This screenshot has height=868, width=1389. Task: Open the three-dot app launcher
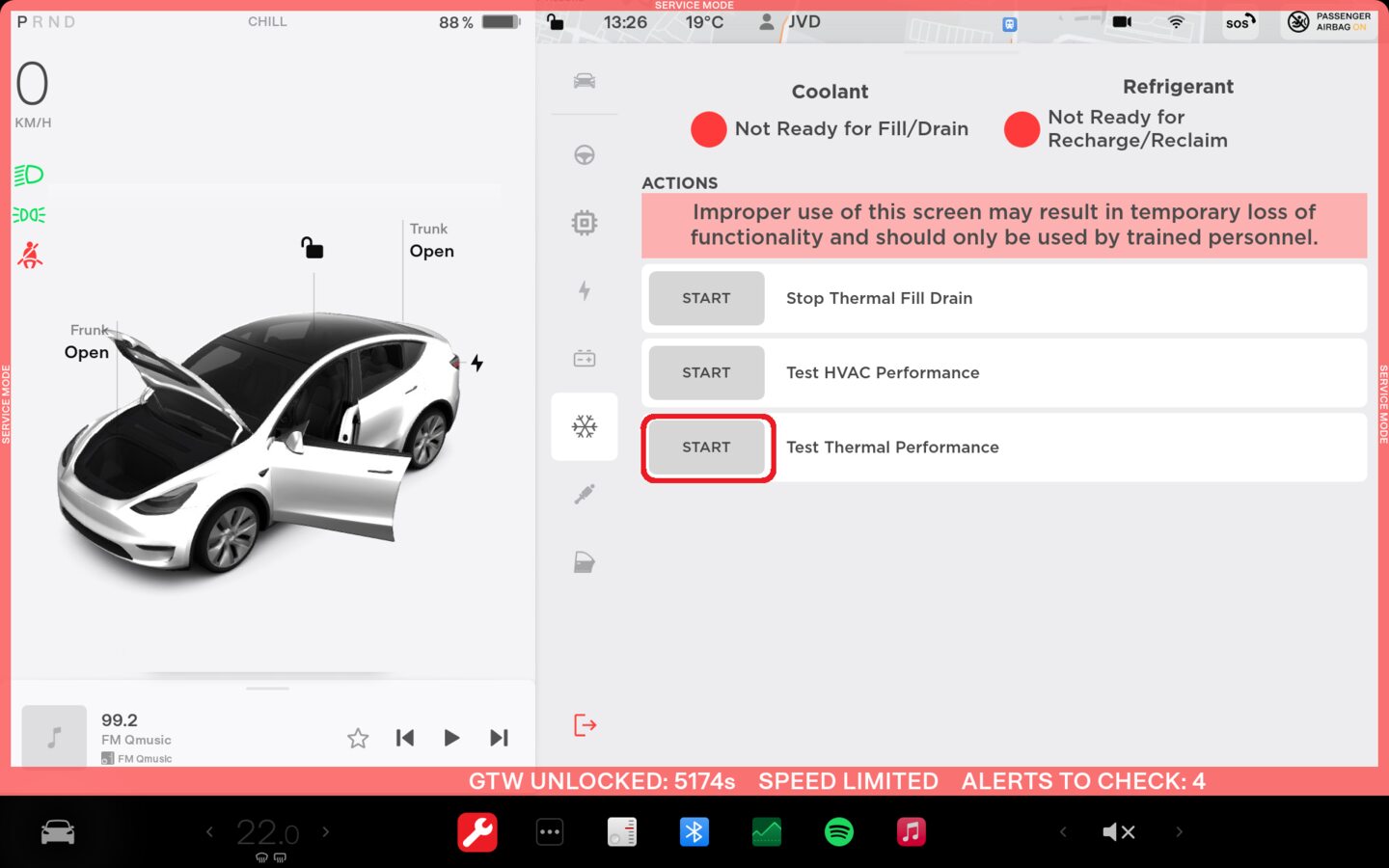pos(550,831)
